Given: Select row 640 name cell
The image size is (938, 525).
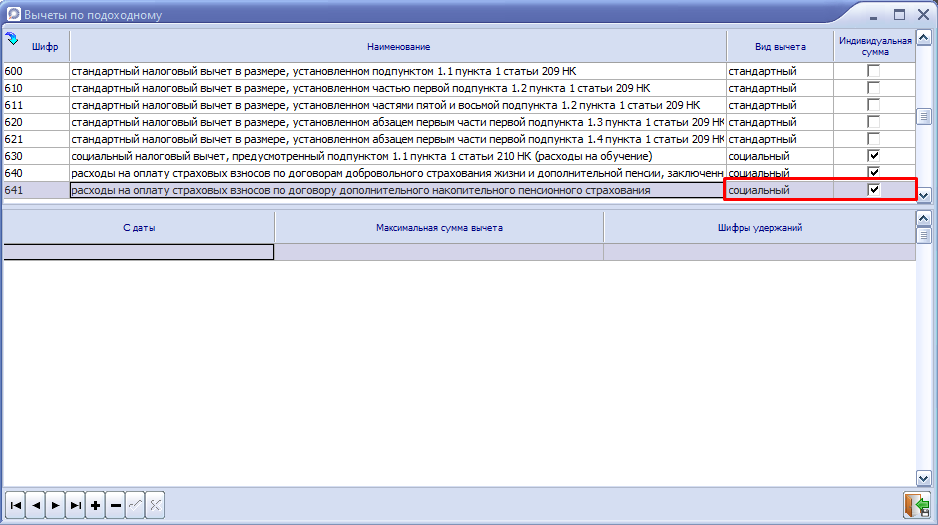Looking at the screenshot, I should [x=397, y=173].
